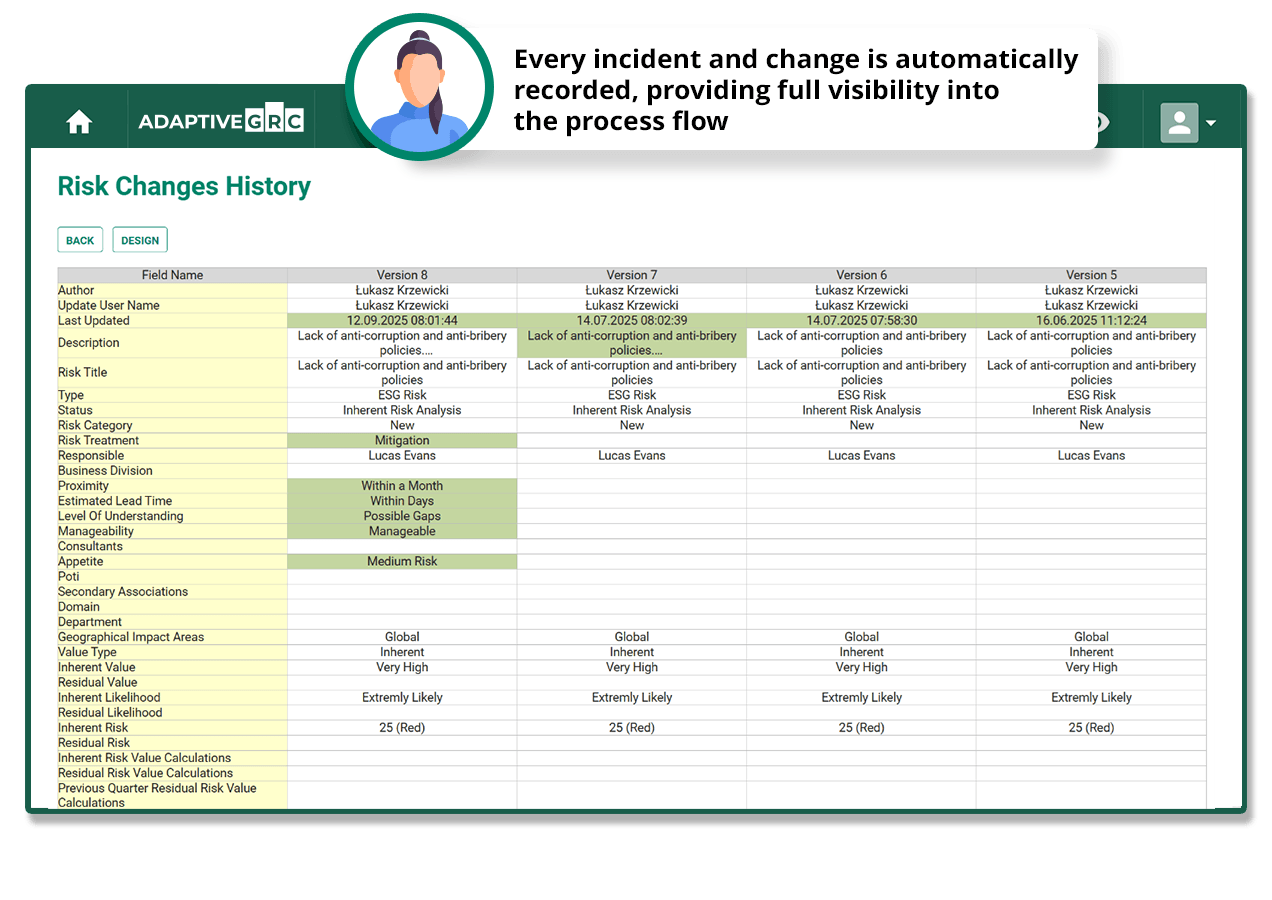Select the Within a Month proximity cell

click(402, 486)
